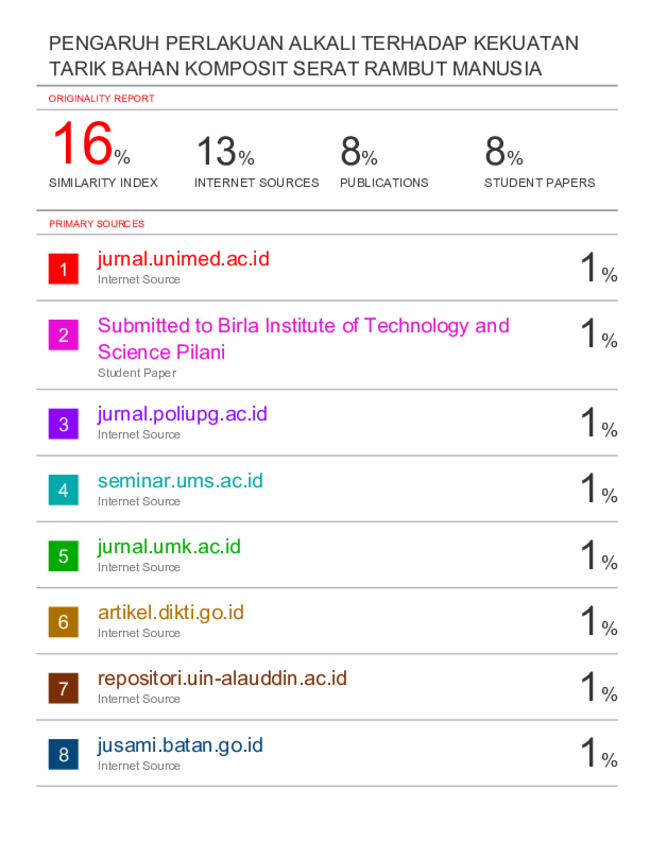Open the artikel.dikti.go.id source link
Image resolution: width=650 pixels, height=841 pixels.
(171, 613)
